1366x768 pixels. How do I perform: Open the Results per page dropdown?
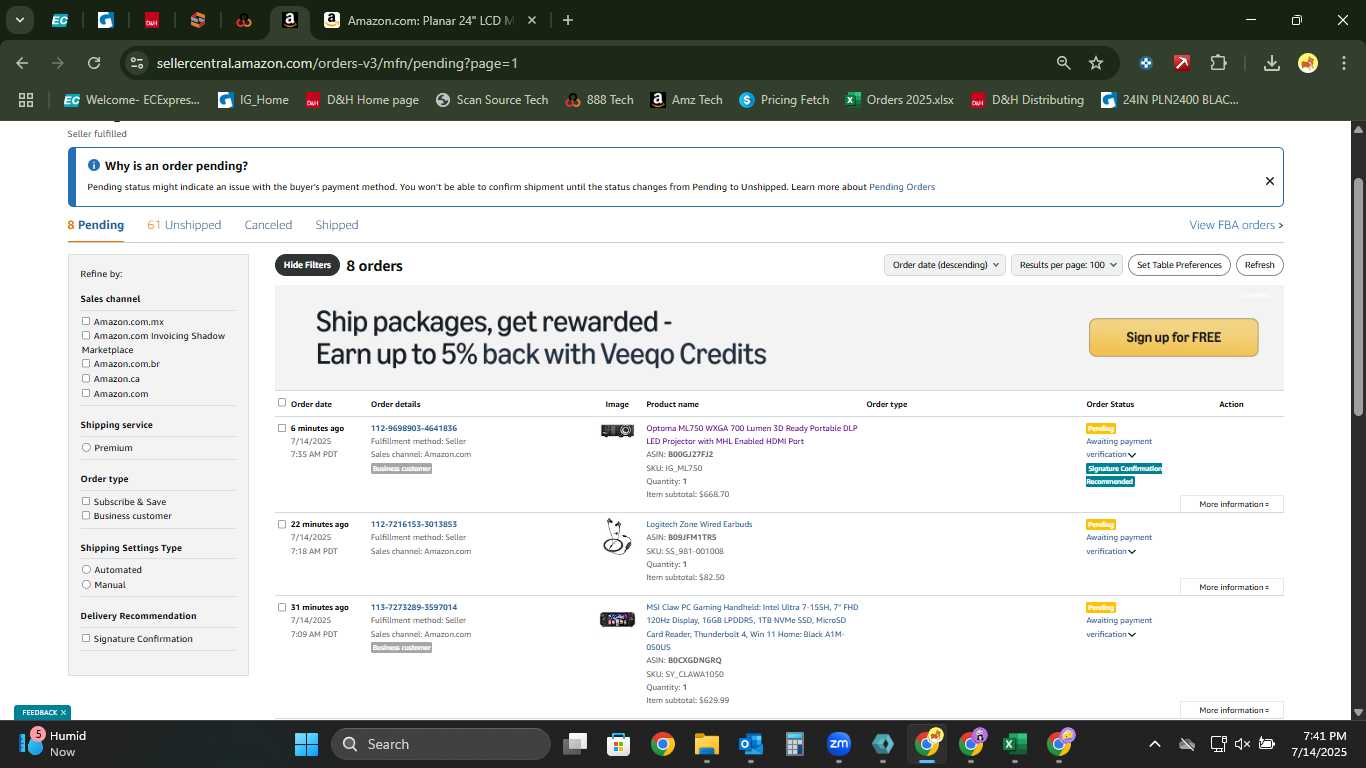[x=1067, y=265]
